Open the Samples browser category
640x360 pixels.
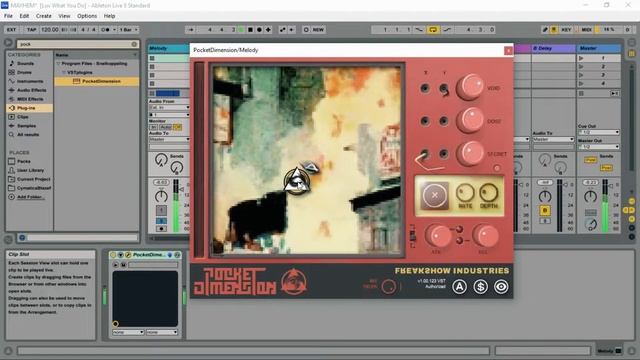click(26, 126)
